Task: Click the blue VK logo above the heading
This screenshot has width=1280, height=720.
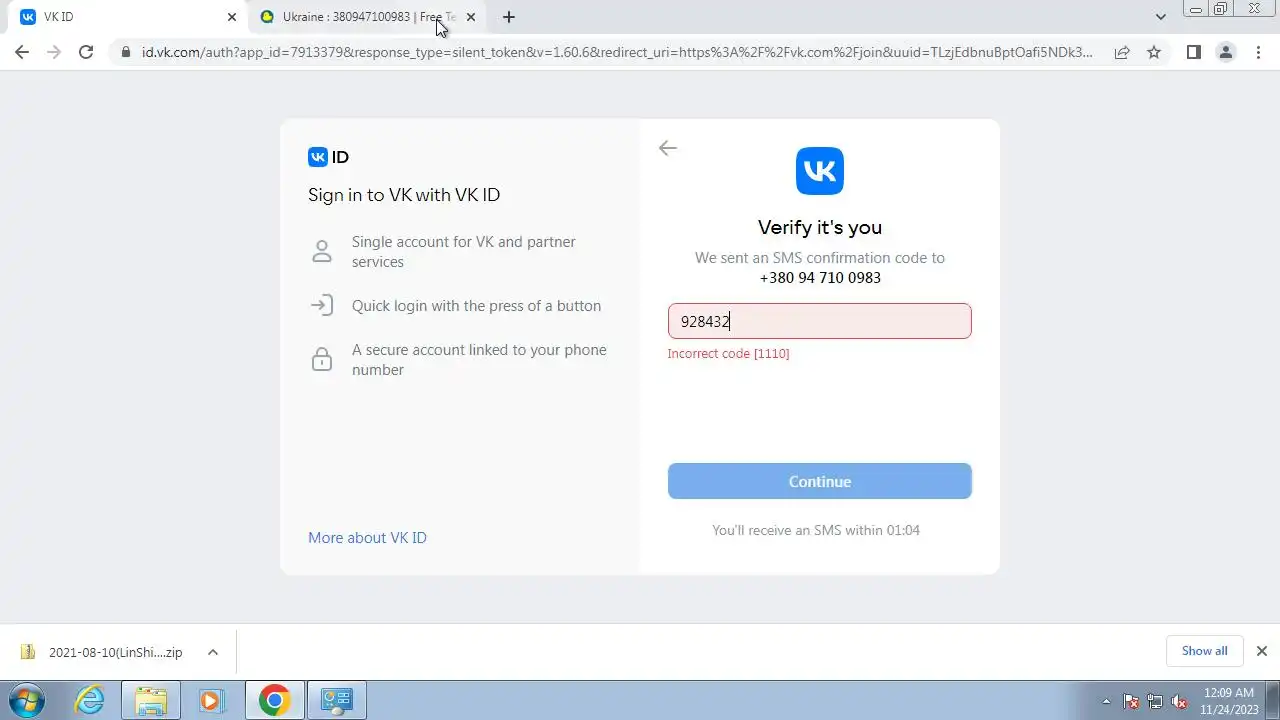Action: point(820,171)
